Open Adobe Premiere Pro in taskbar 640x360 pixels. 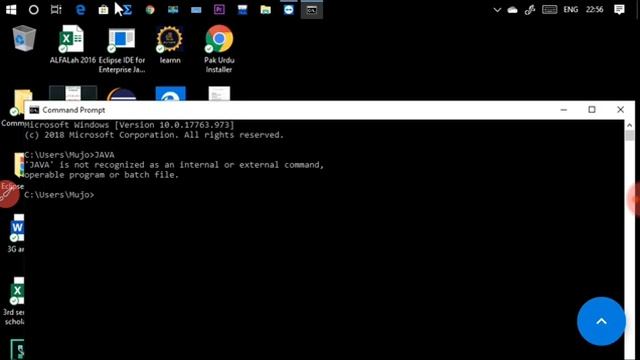(219, 10)
